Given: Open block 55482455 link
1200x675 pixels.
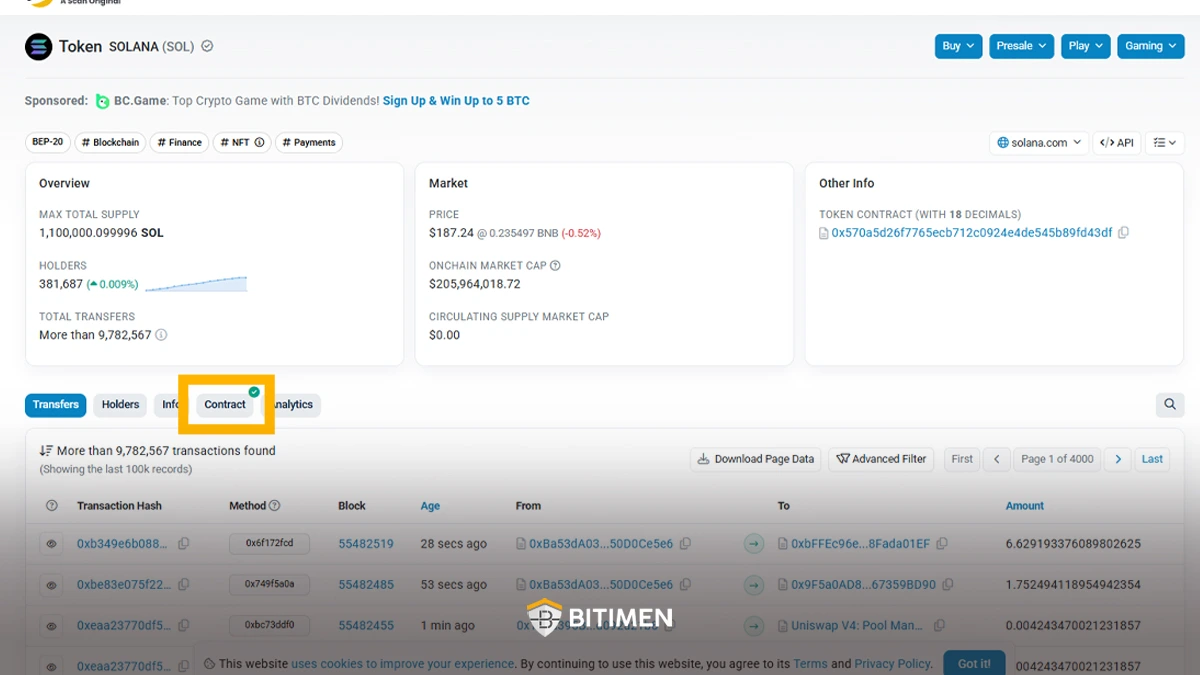Looking at the screenshot, I should point(366,626).
